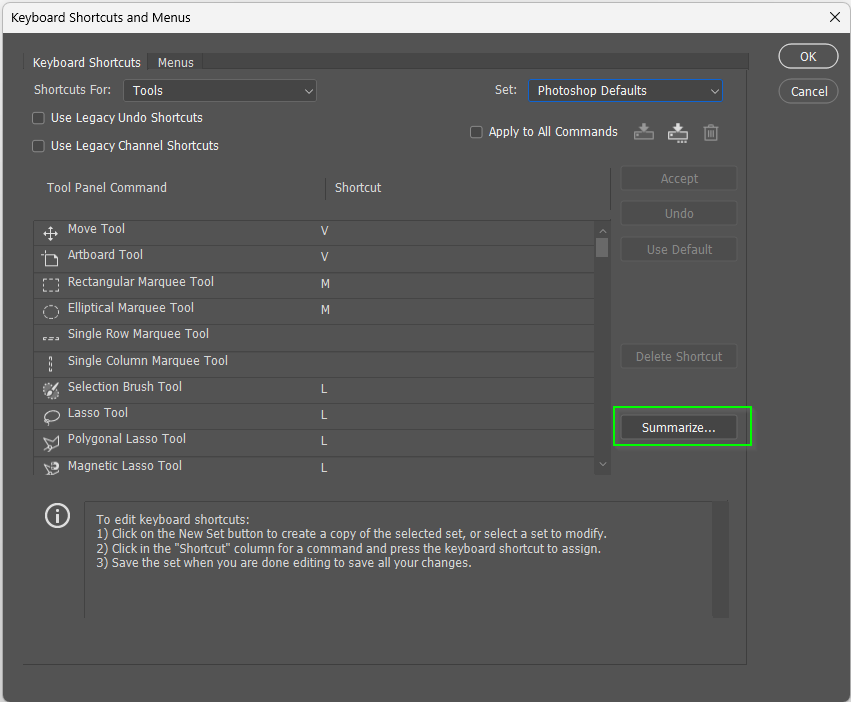Click the shortcut column scrollbar down arrow

click(602, 464)
